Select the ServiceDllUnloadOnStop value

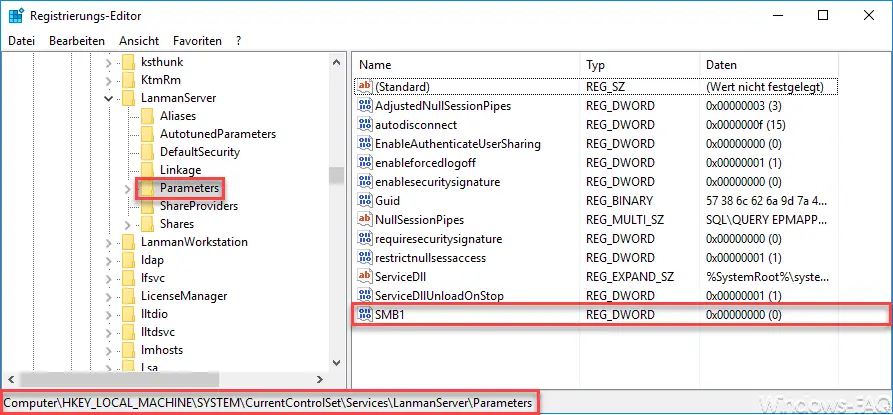click(x=439, y=295)
